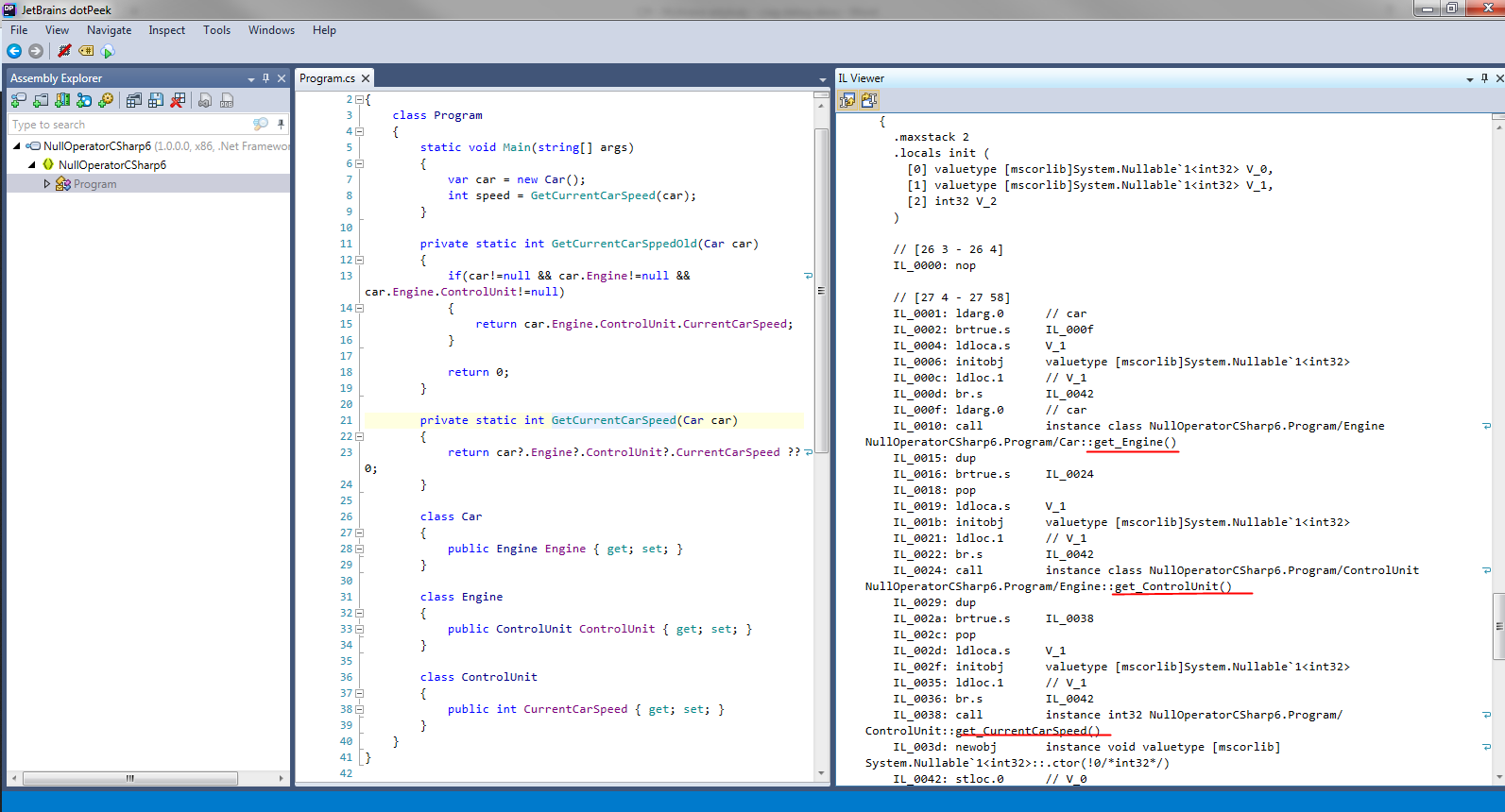
Task: Open the Navigate menu
Action: pos(110,30)
